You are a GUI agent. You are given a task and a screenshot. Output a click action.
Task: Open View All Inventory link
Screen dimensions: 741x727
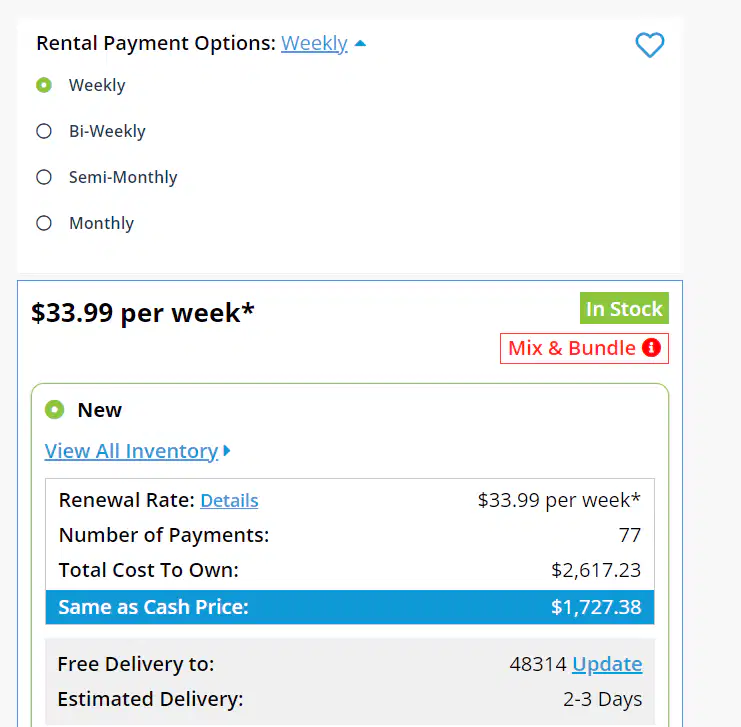(x=131, y=451)
